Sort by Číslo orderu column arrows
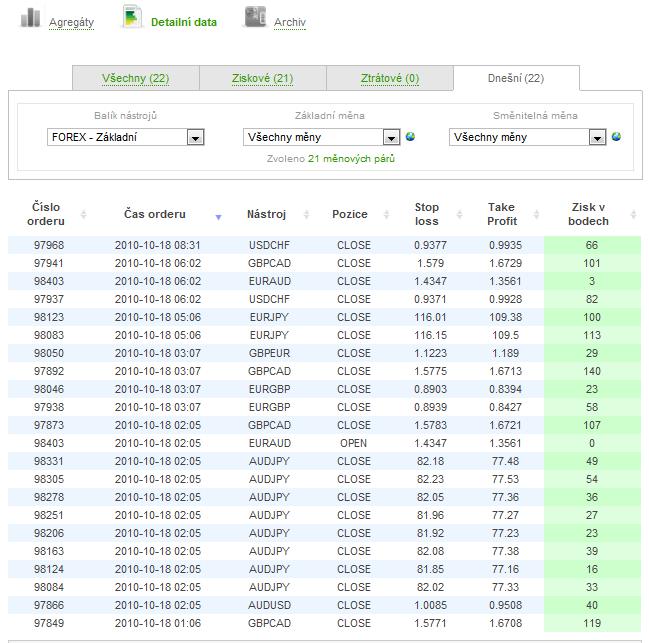649x643 pixels. pos(84,214)
